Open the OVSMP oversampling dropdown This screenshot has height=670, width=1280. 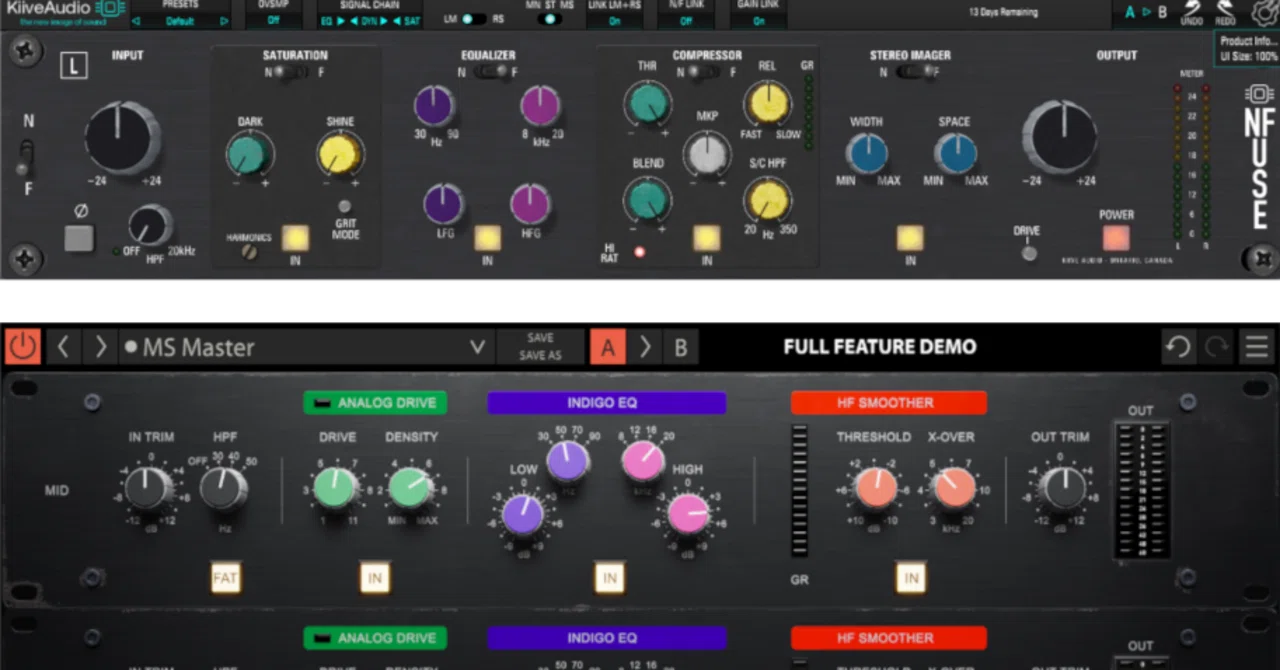coord(273,20)
